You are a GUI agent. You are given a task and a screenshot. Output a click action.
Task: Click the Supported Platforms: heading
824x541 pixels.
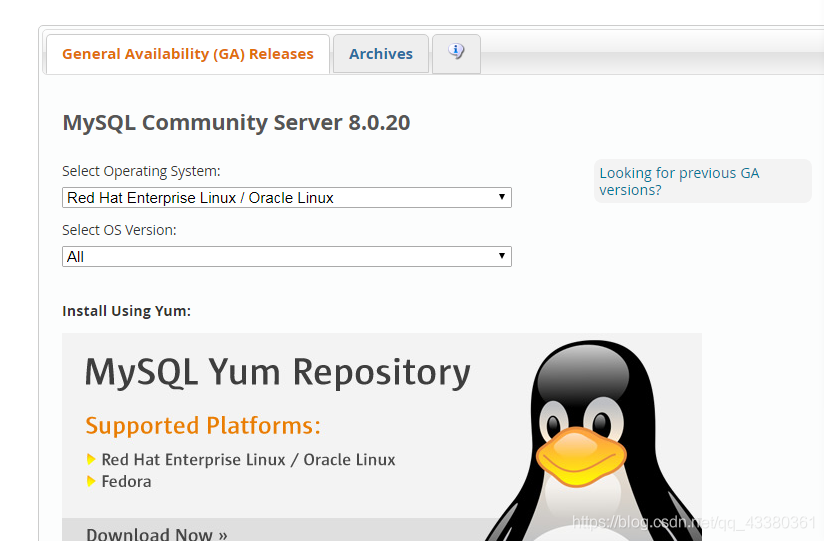(203, 425)
